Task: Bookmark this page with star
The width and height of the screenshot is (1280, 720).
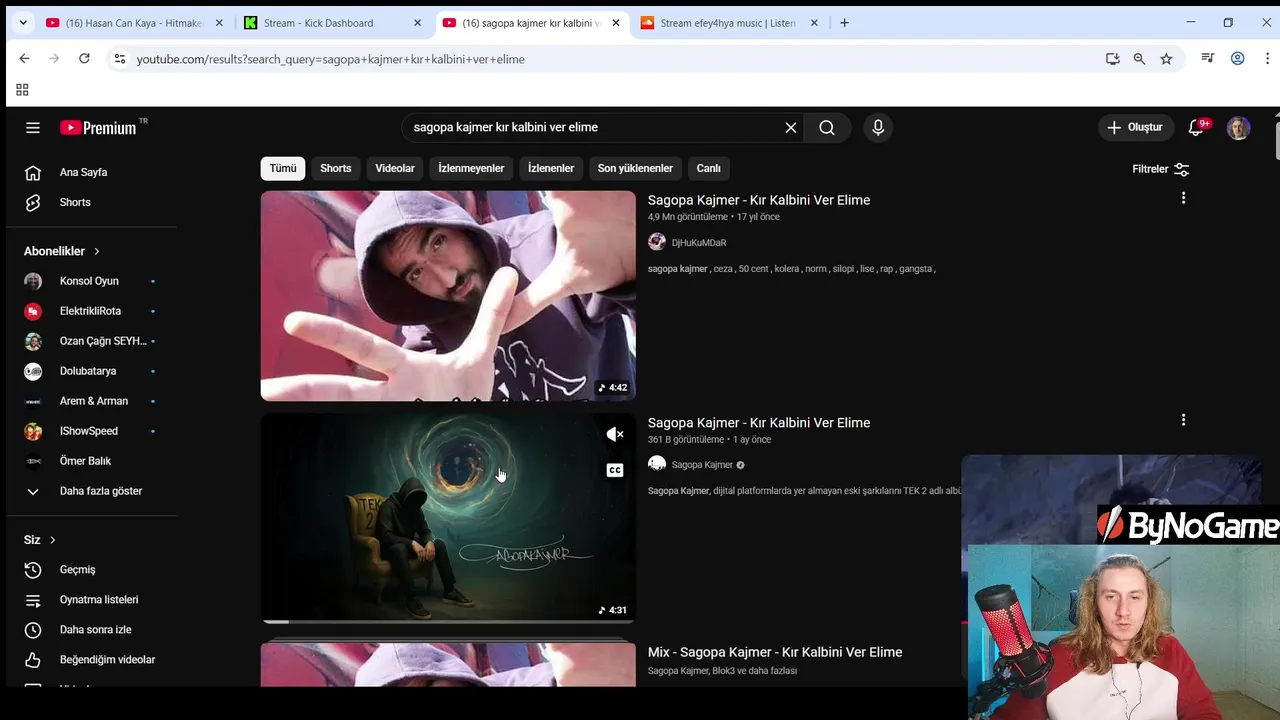Action: pos(1166,59)
